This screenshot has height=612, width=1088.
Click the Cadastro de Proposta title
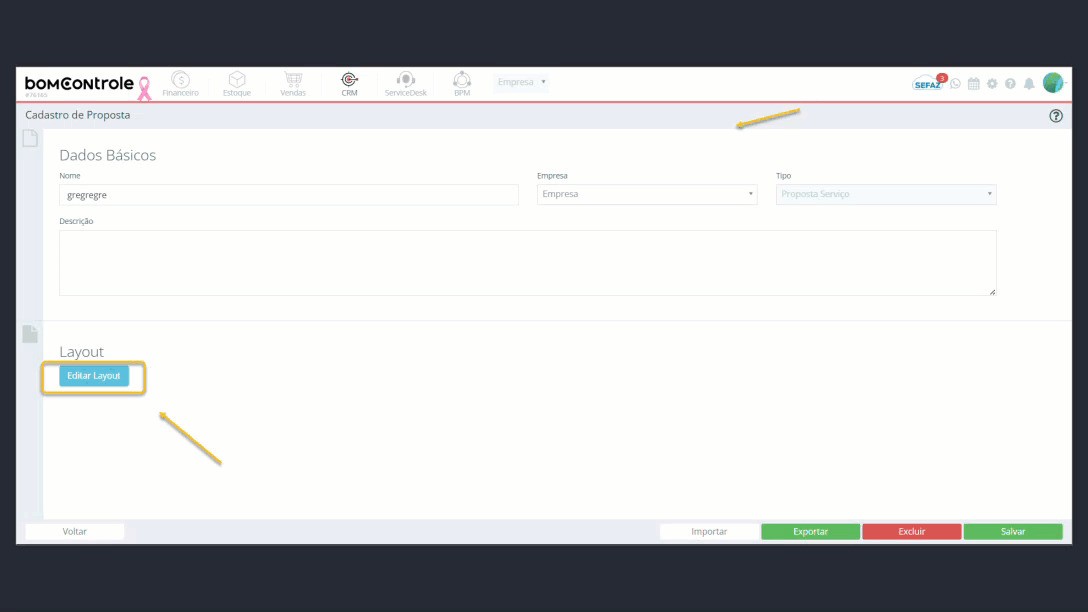coord(78,115)
